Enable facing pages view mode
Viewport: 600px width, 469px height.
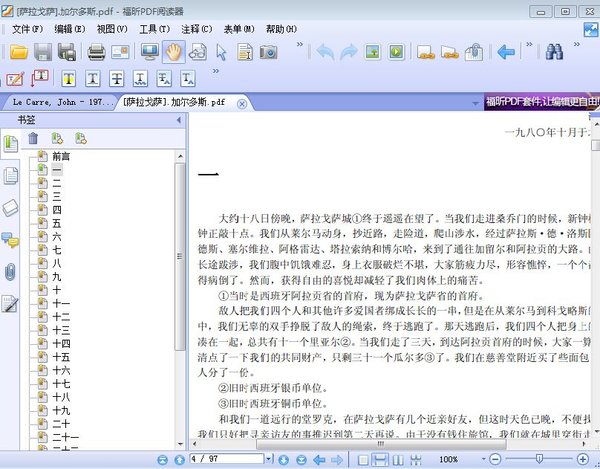click(x=398, y=459)
